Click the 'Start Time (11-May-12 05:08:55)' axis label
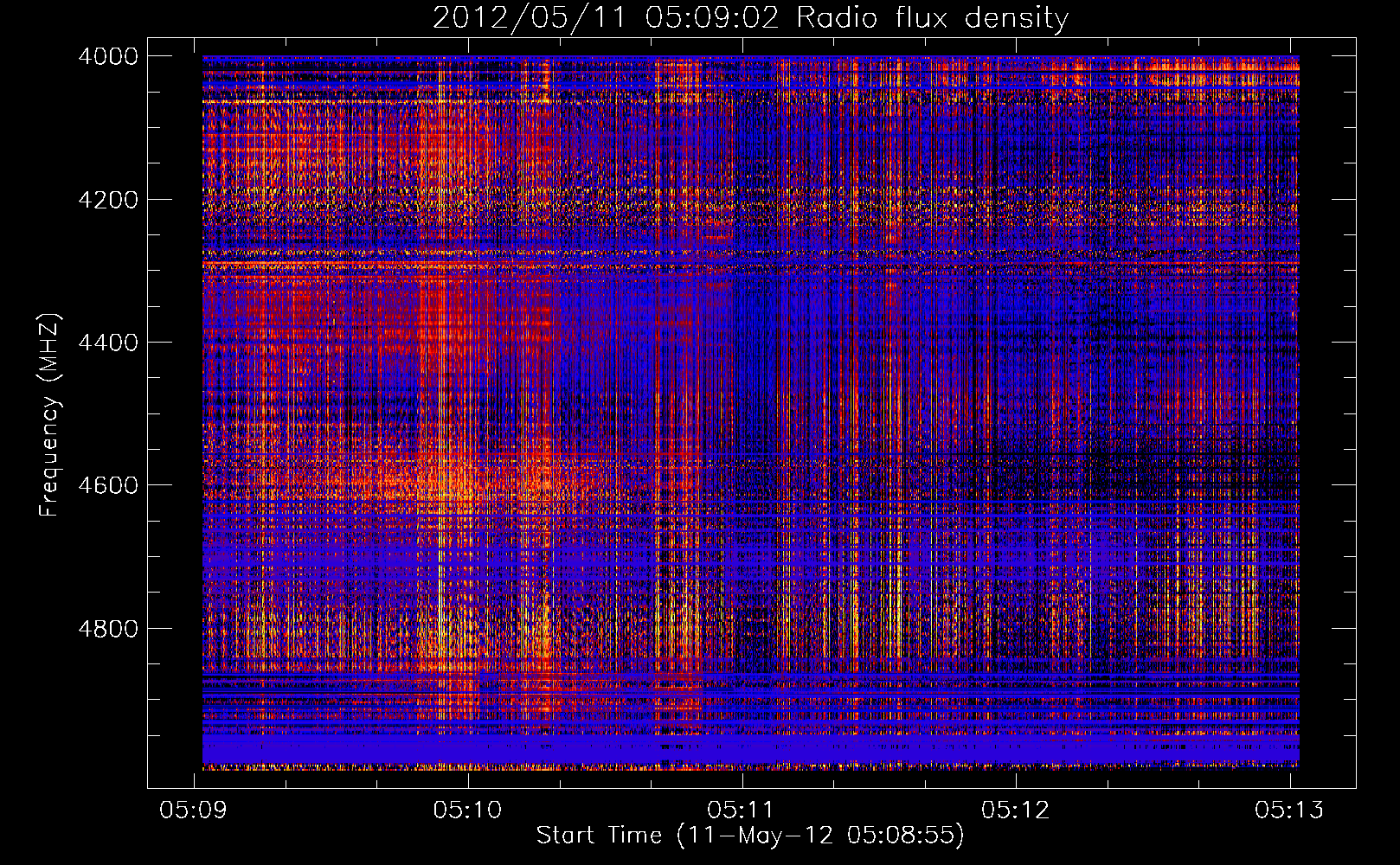This screenshot has width=1400, height=865. [x=750, y=836]
